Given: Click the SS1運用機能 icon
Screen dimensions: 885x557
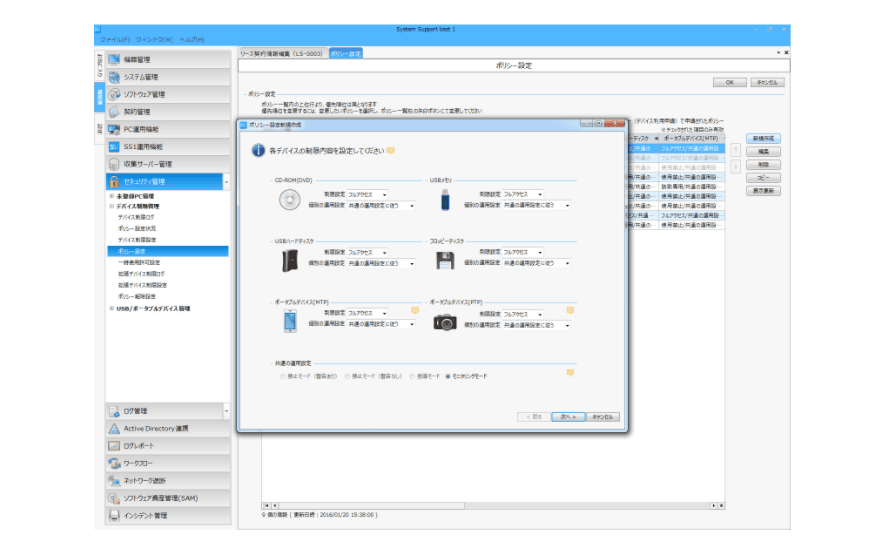Looking at the screenshot, I should coord(114,147).
